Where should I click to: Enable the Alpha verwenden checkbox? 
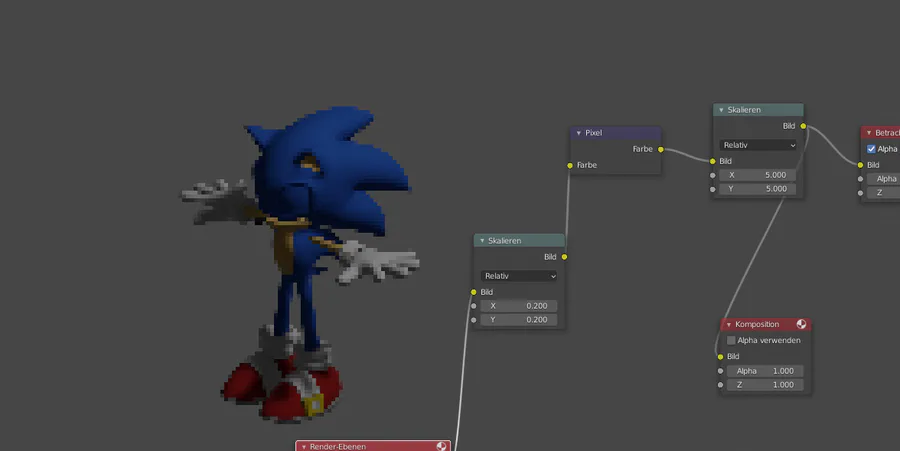731,341
